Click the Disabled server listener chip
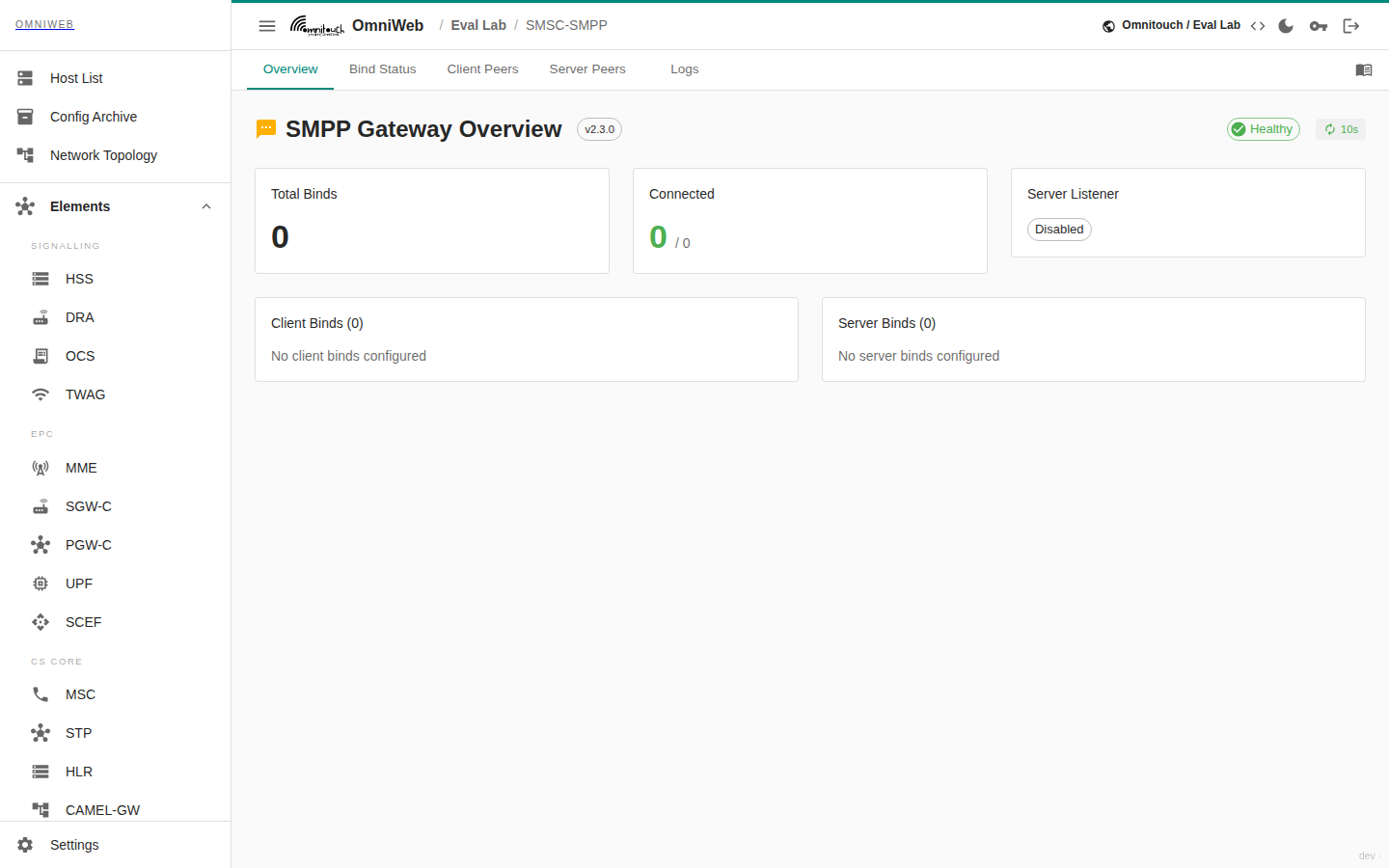This screenshot has width=1389, height=868. [x=1059, y=230]
